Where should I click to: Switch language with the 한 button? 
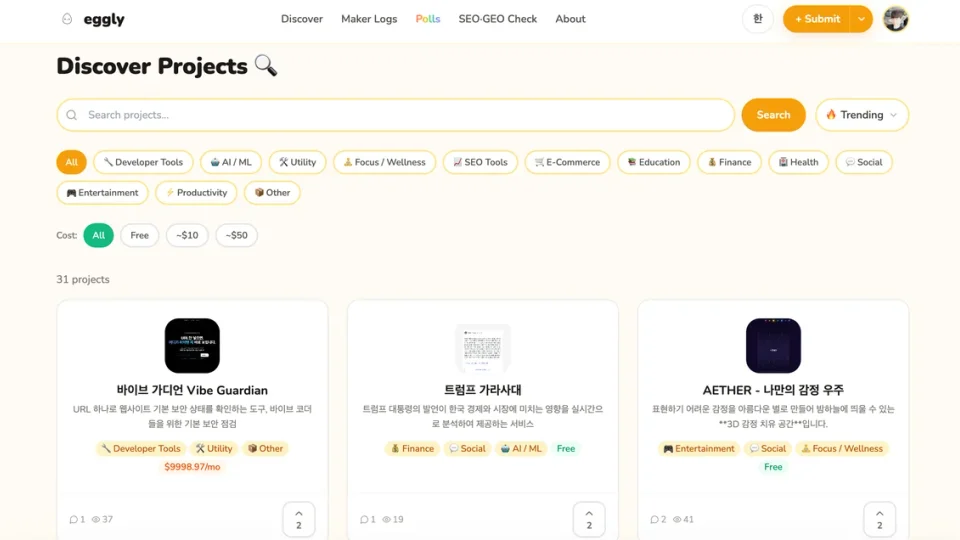(x=758, y=19)
